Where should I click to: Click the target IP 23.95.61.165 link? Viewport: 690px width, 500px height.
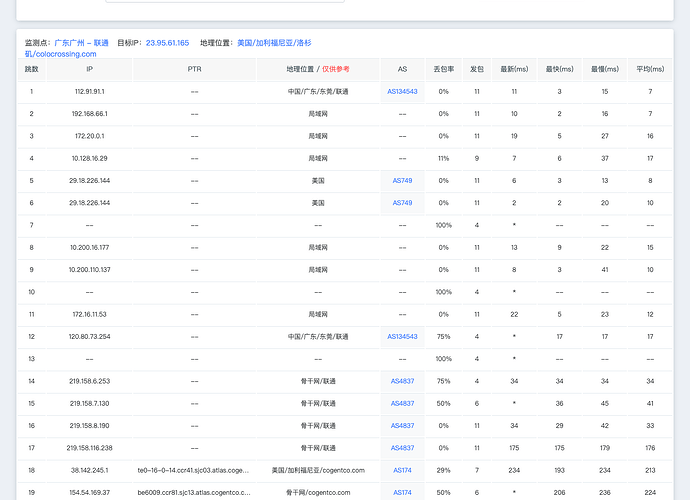[x=167, y=43]
